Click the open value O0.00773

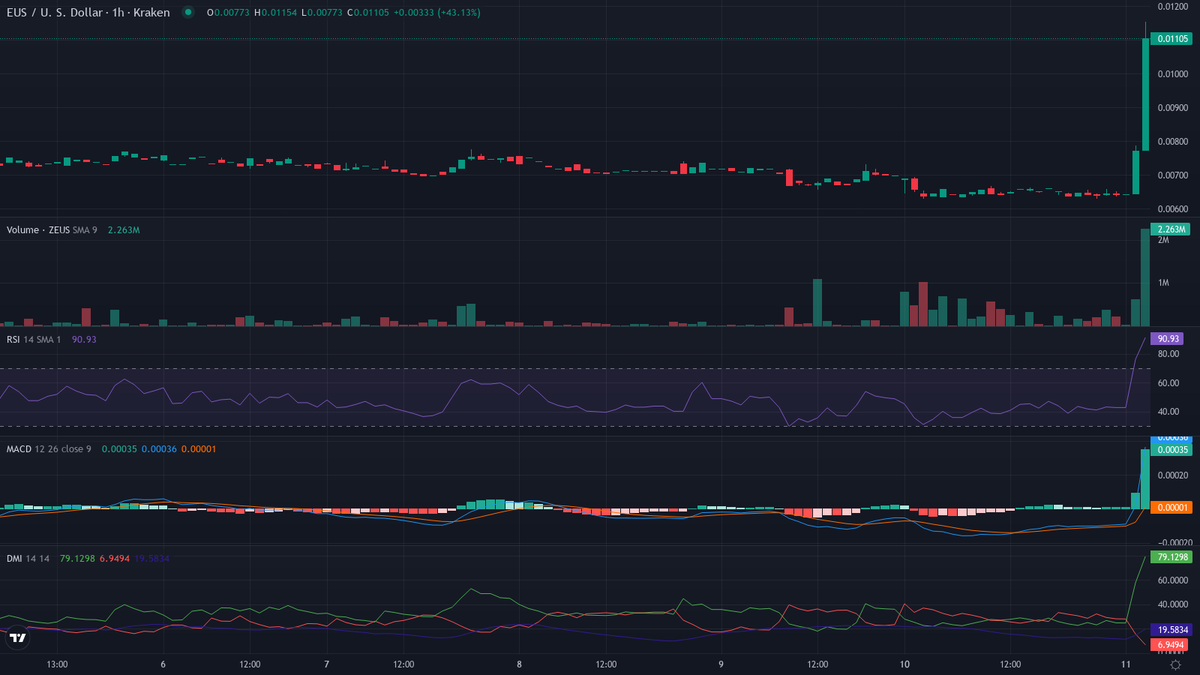click(x=229, y=12)
